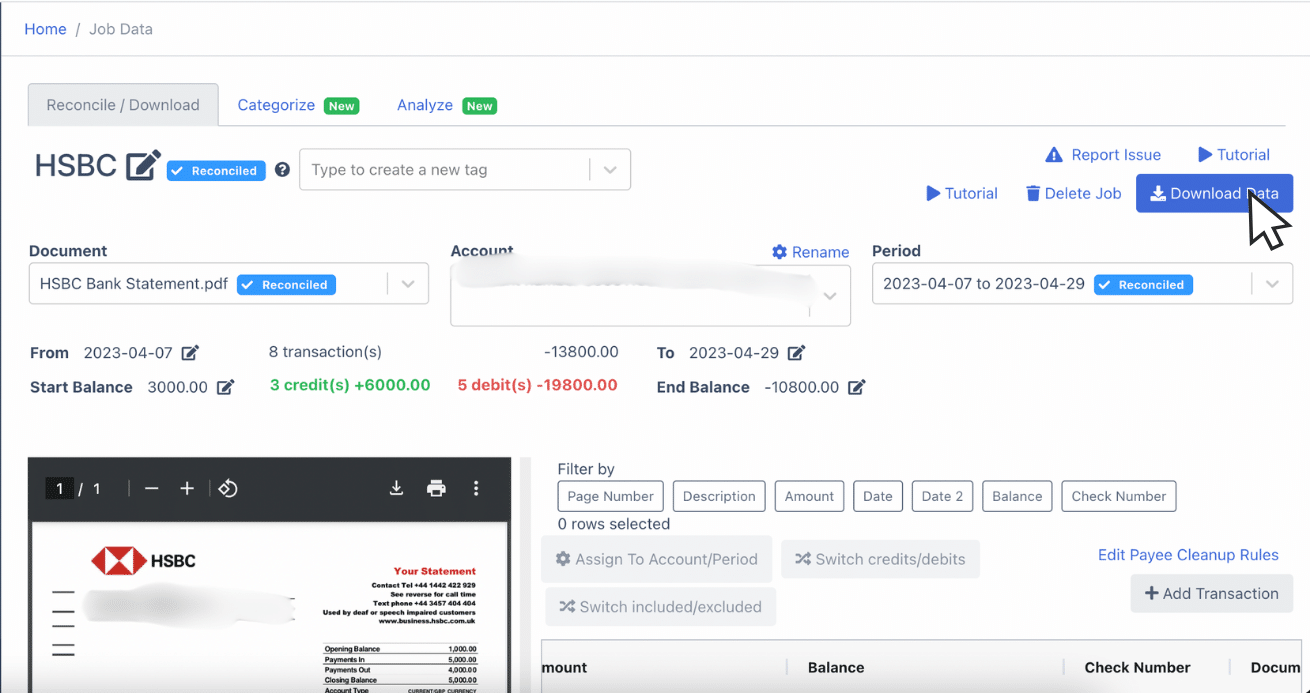Filter by Amount
This screenshot has height=693, width=1310.
tap(809, 496)
